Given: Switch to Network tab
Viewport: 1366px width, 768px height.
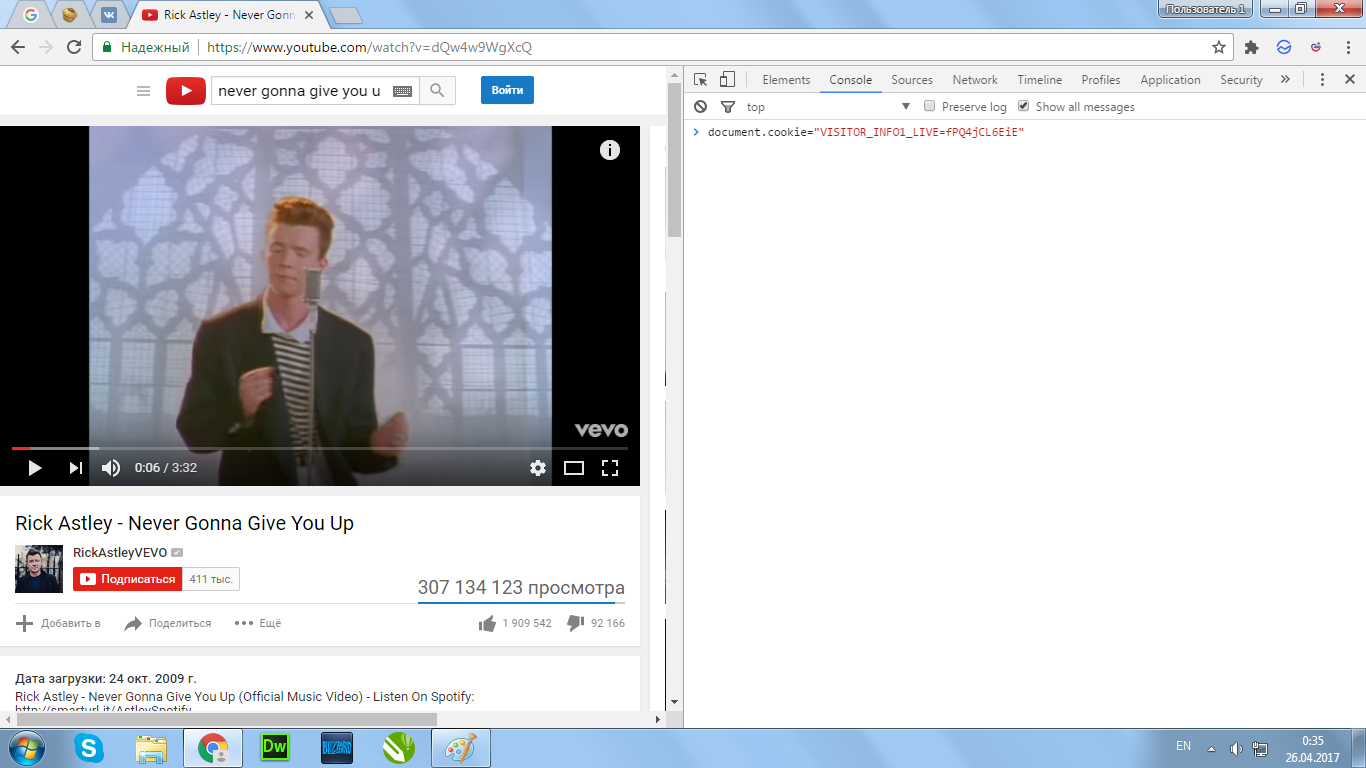Looking at the screenshot, I should click(975, 80).
